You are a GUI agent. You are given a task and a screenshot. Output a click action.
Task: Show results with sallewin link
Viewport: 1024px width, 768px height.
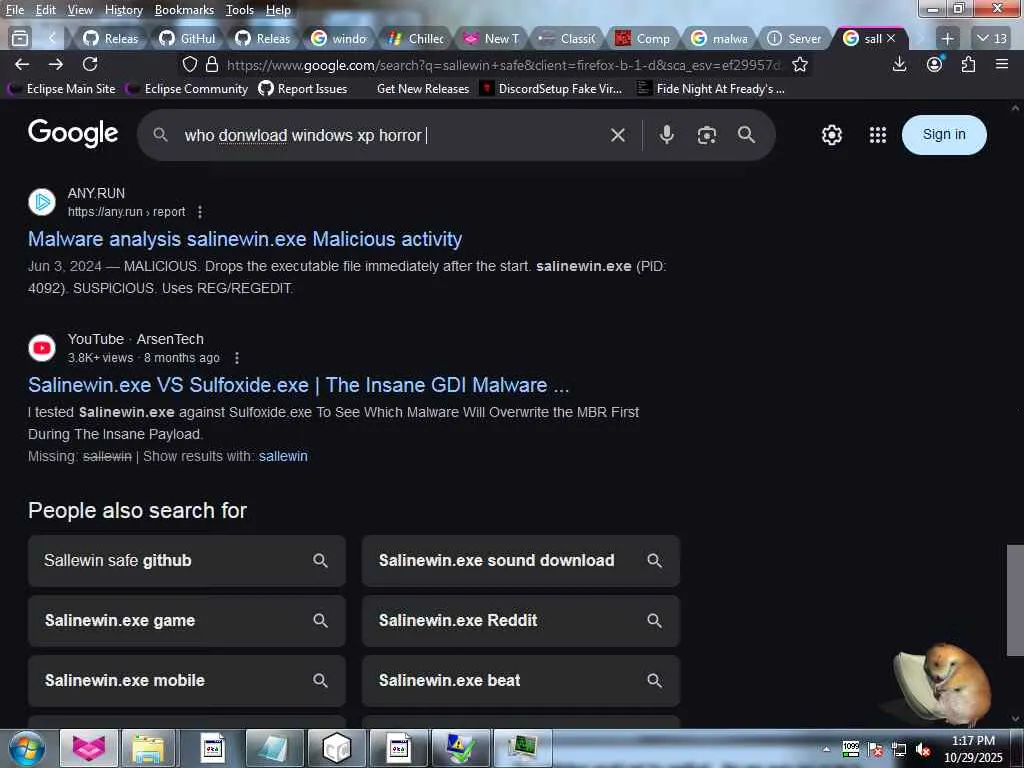[x=283, y=456]
